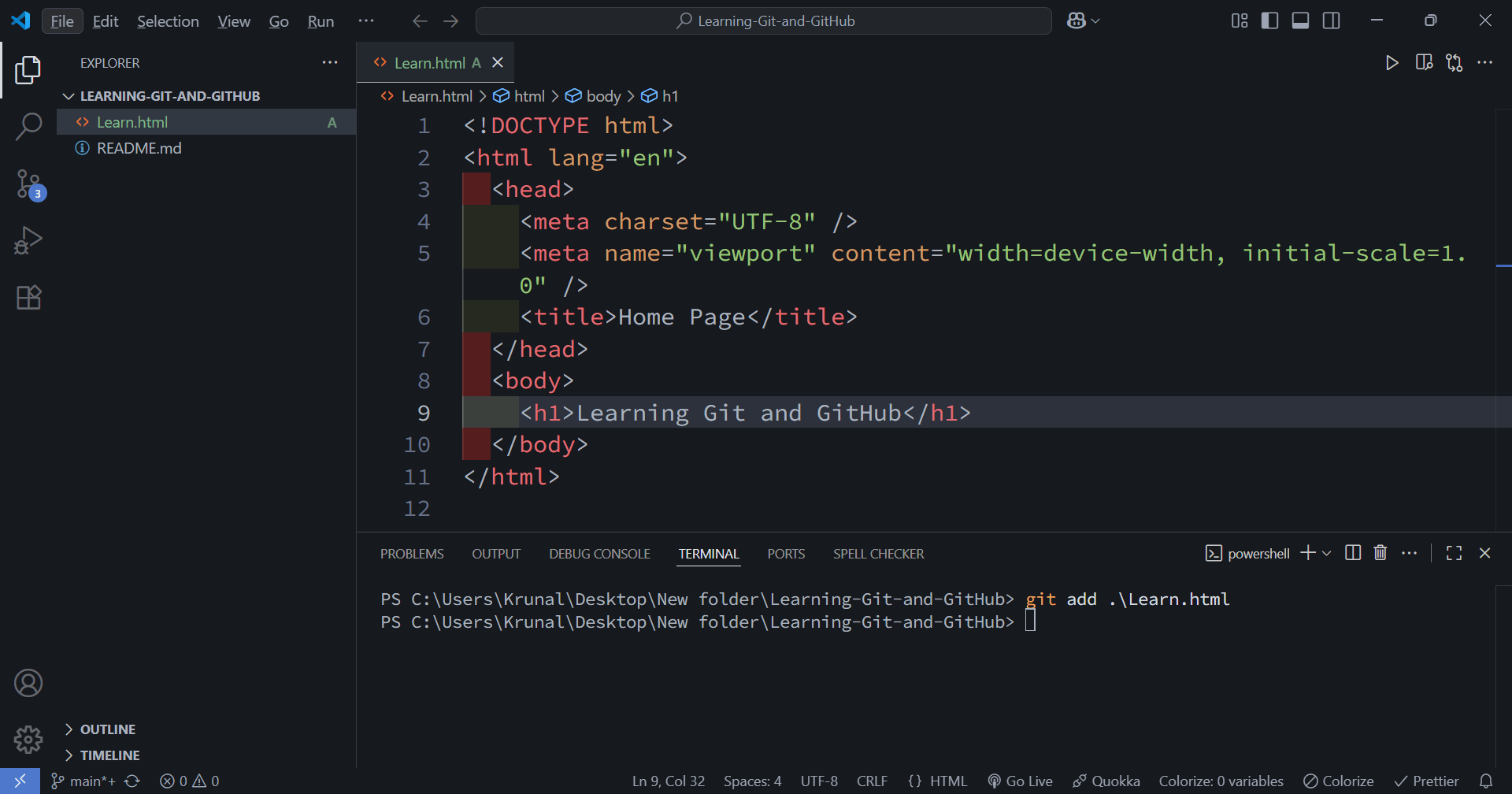Open changes compare icon in editor toolbar
The image size is (1512, 794).
tap(1455, 63)
